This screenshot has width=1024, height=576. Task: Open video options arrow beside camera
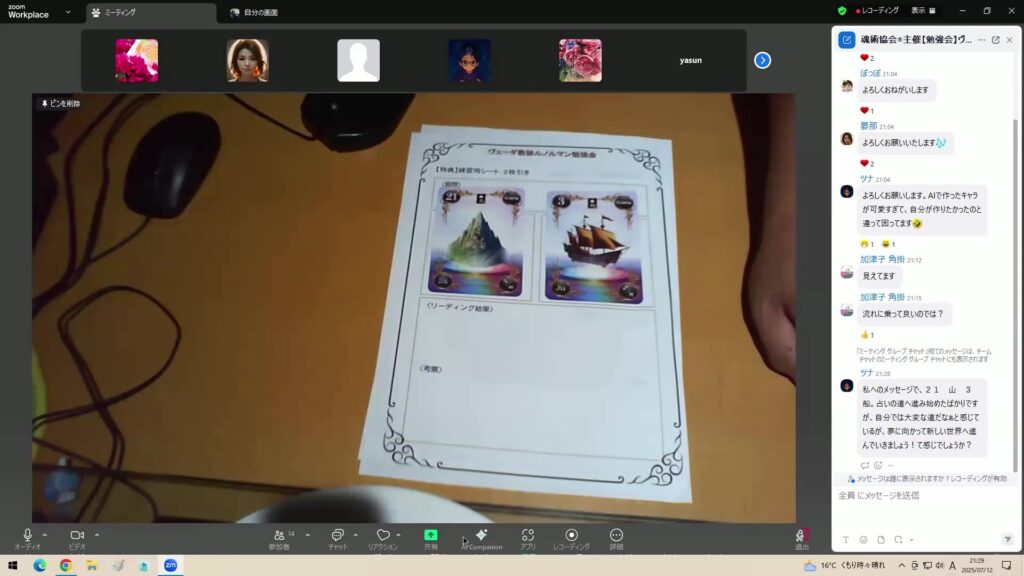pos(97,535)
